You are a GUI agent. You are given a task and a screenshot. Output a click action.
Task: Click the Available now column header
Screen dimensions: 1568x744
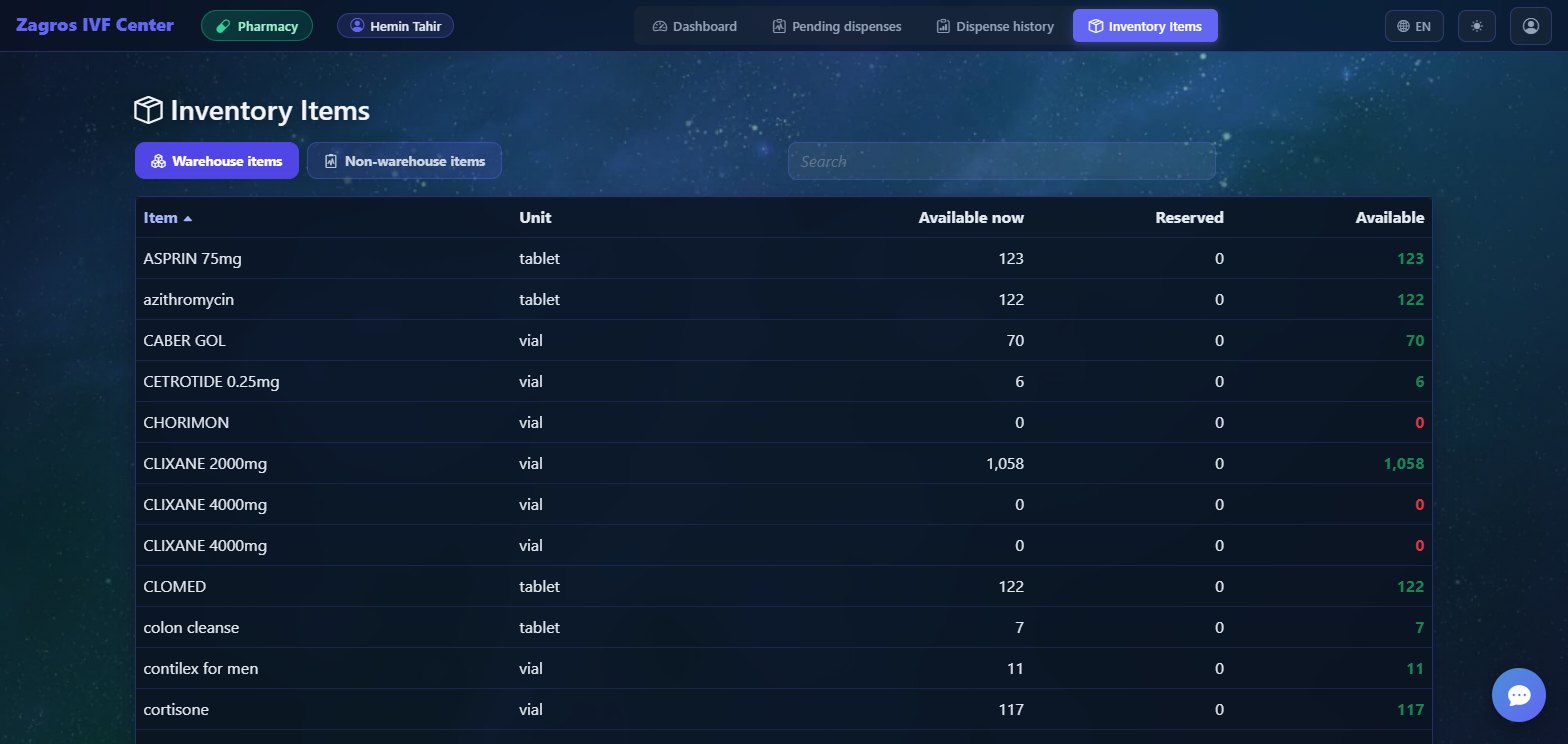point(971,218)
